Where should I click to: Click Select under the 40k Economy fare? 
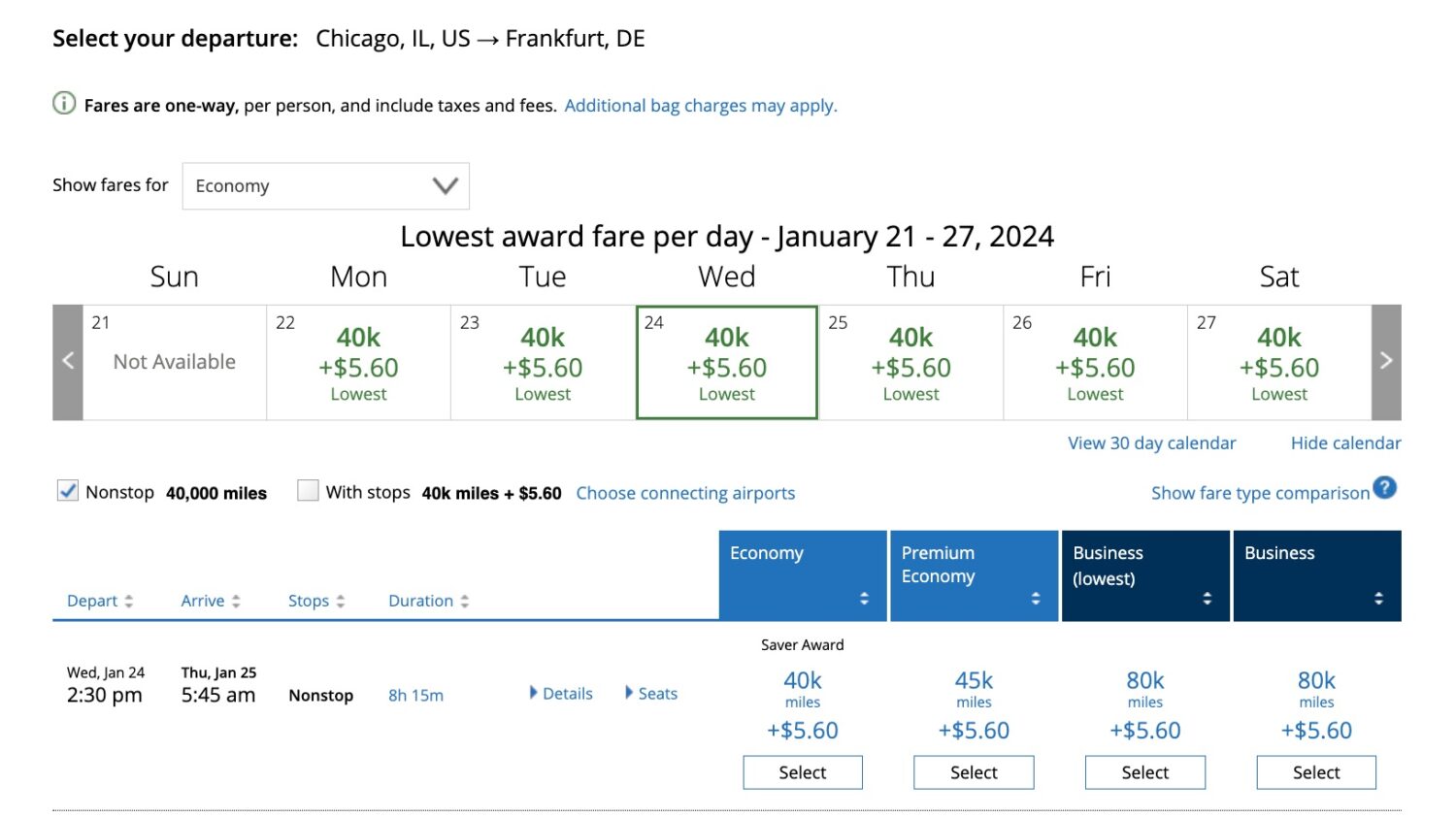point(803,772)
